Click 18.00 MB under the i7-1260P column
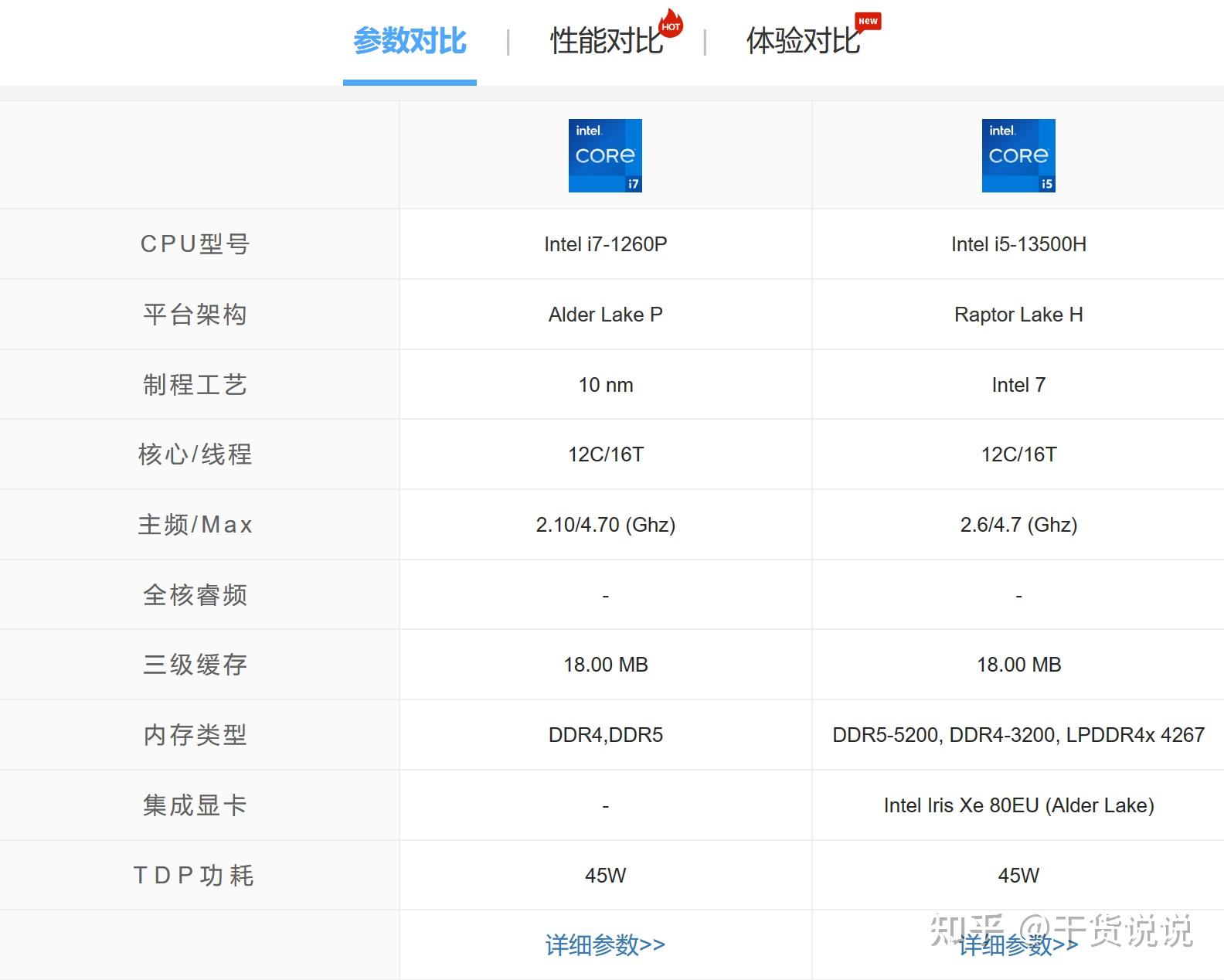1224x980 pixels. [606, 665]
